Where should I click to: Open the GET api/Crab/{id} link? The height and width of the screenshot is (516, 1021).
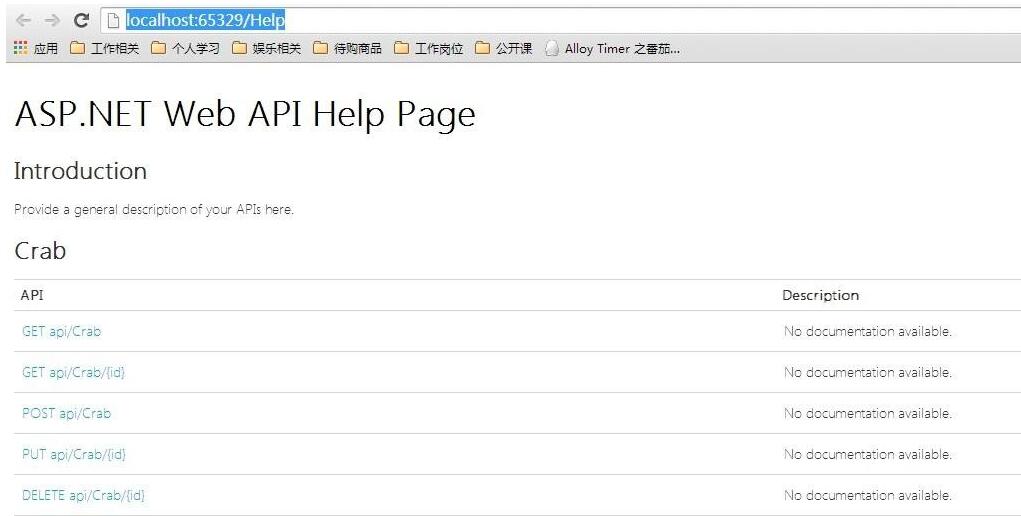tap(73, 372)
